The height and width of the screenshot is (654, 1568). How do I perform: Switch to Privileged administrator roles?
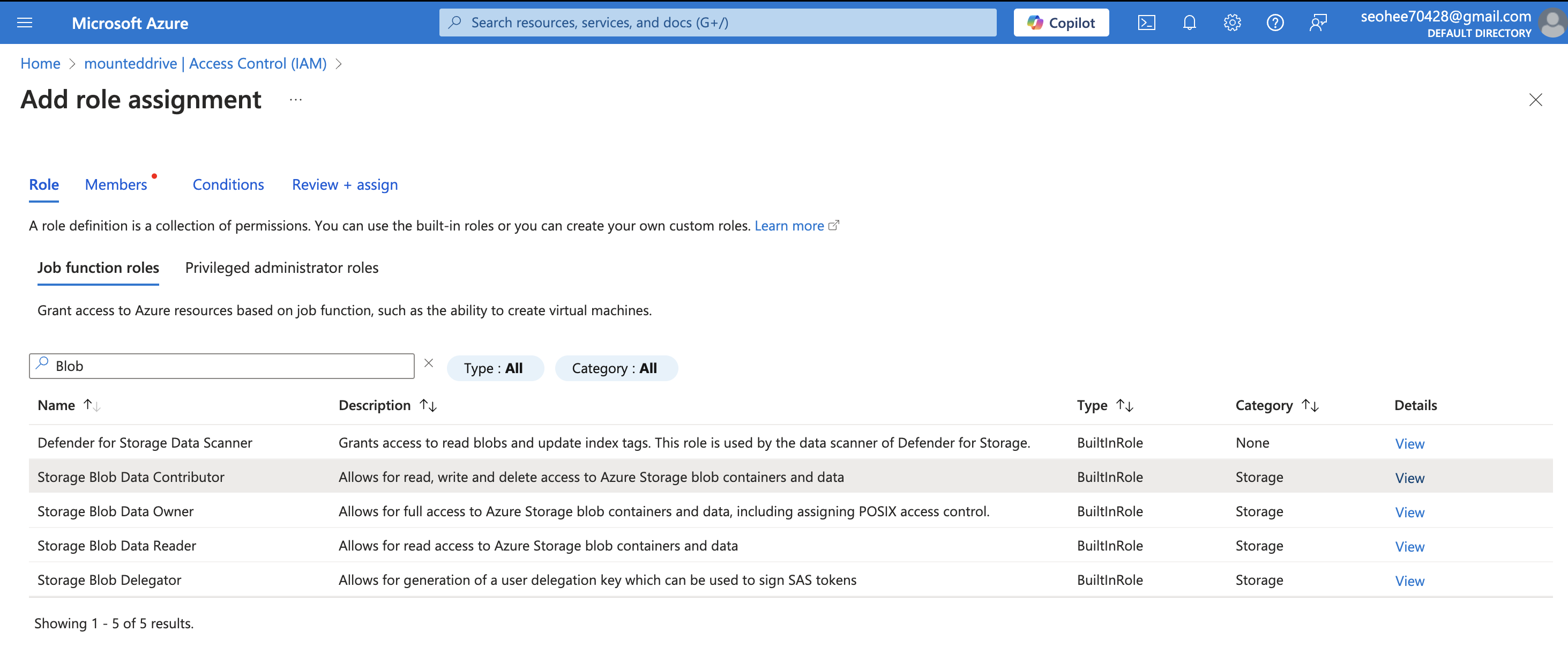(282, 268)
